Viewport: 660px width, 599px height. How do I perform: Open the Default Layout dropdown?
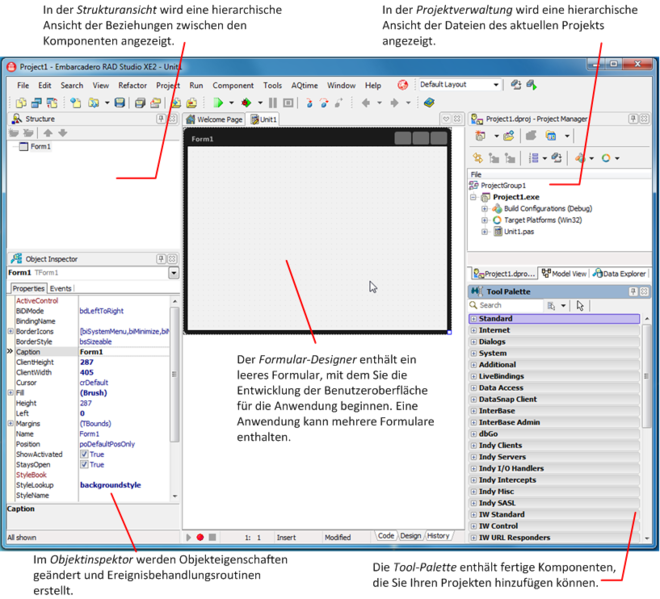496,85
